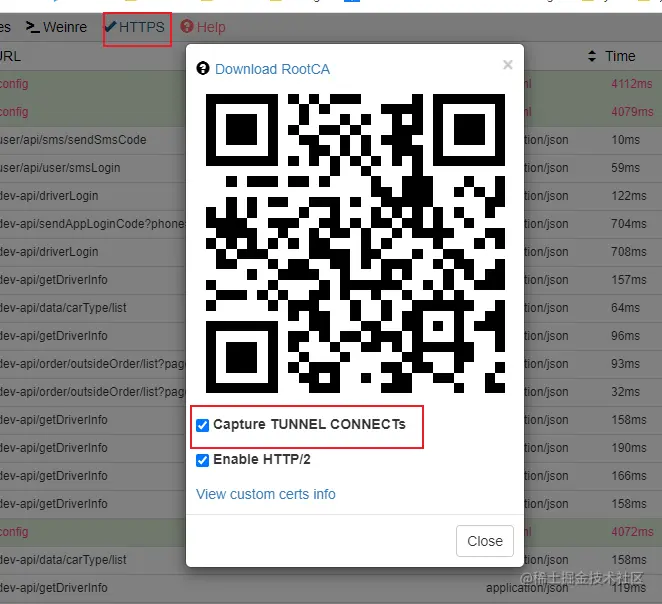662x604 pixels.
Task: Toggle Capture TUNNEL CONNECTs checkbox
Action: click(203, 425)
